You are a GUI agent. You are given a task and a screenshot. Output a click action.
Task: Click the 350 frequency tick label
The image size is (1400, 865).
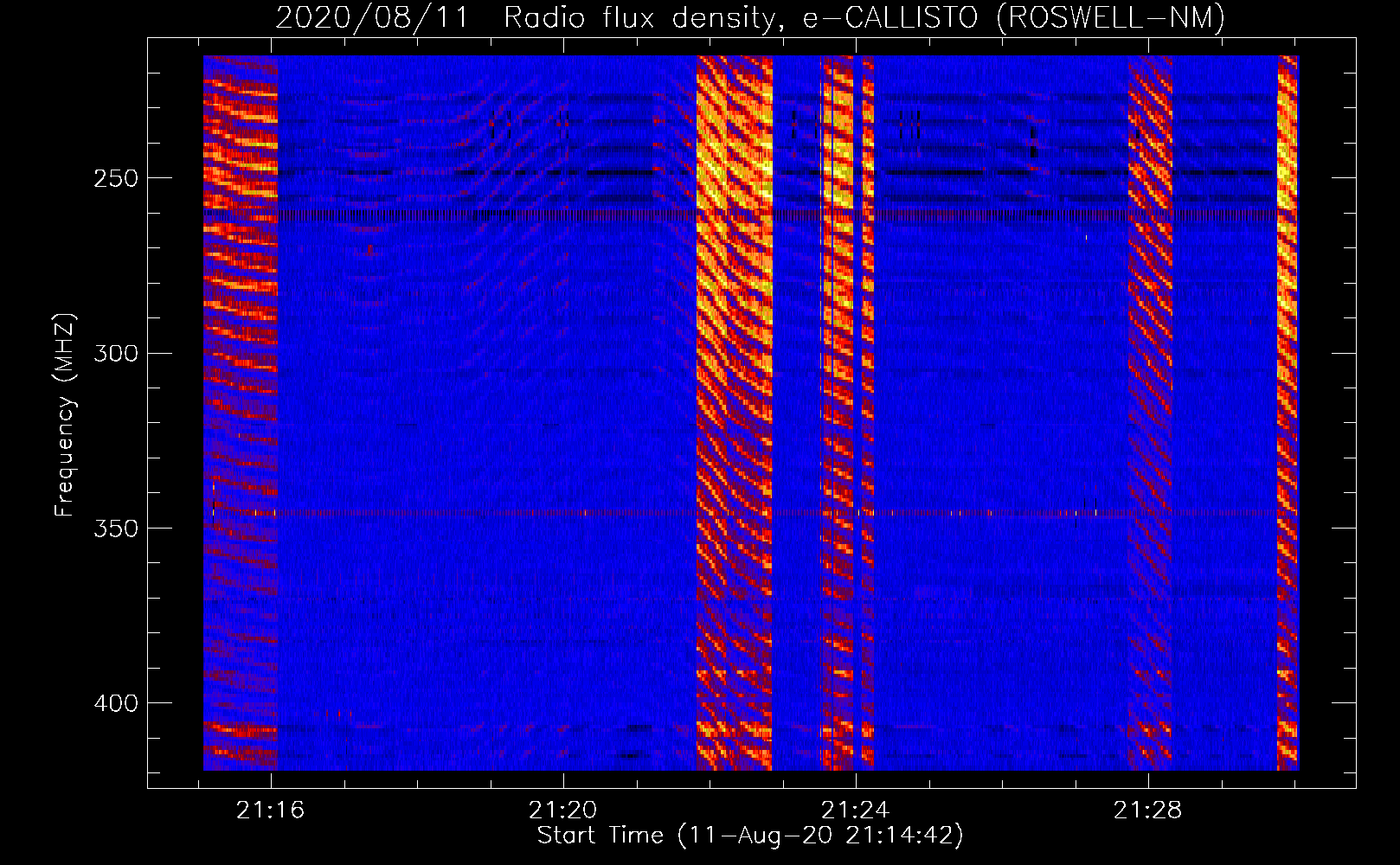click(x=116, y=529)
